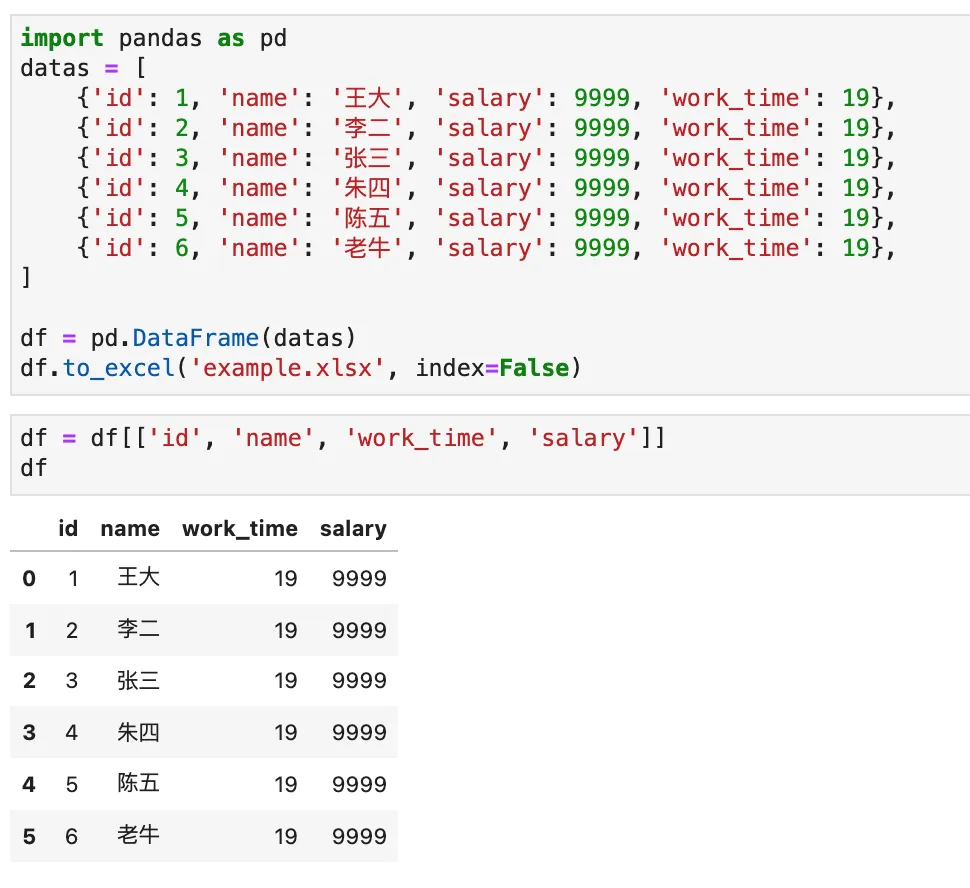
Task: Click the work_time value 19 in row 4
Action: tap(286, 785)
